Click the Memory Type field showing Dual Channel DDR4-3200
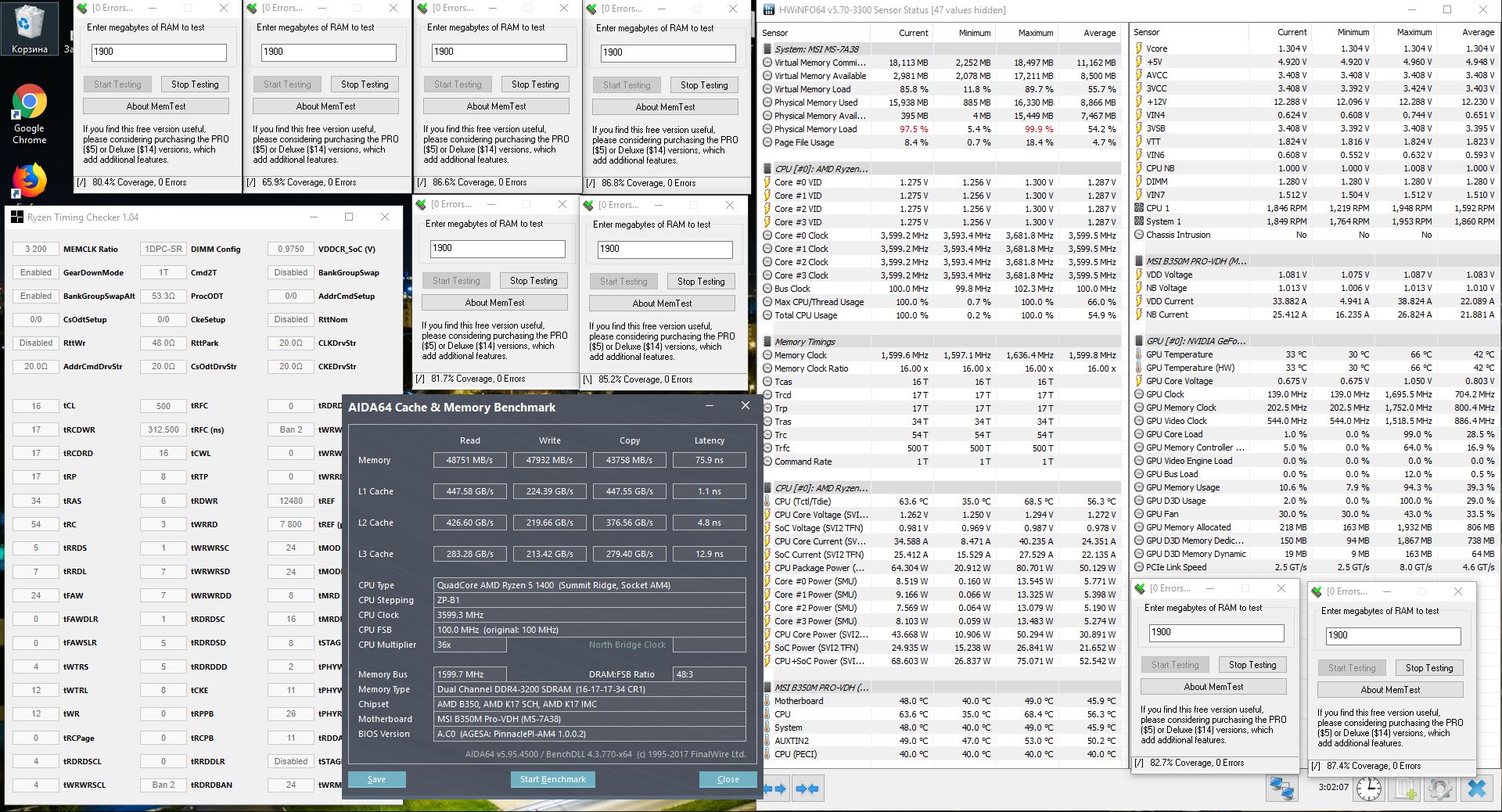Viewport: 1502px width, 812px height. [x=590, y=689]
